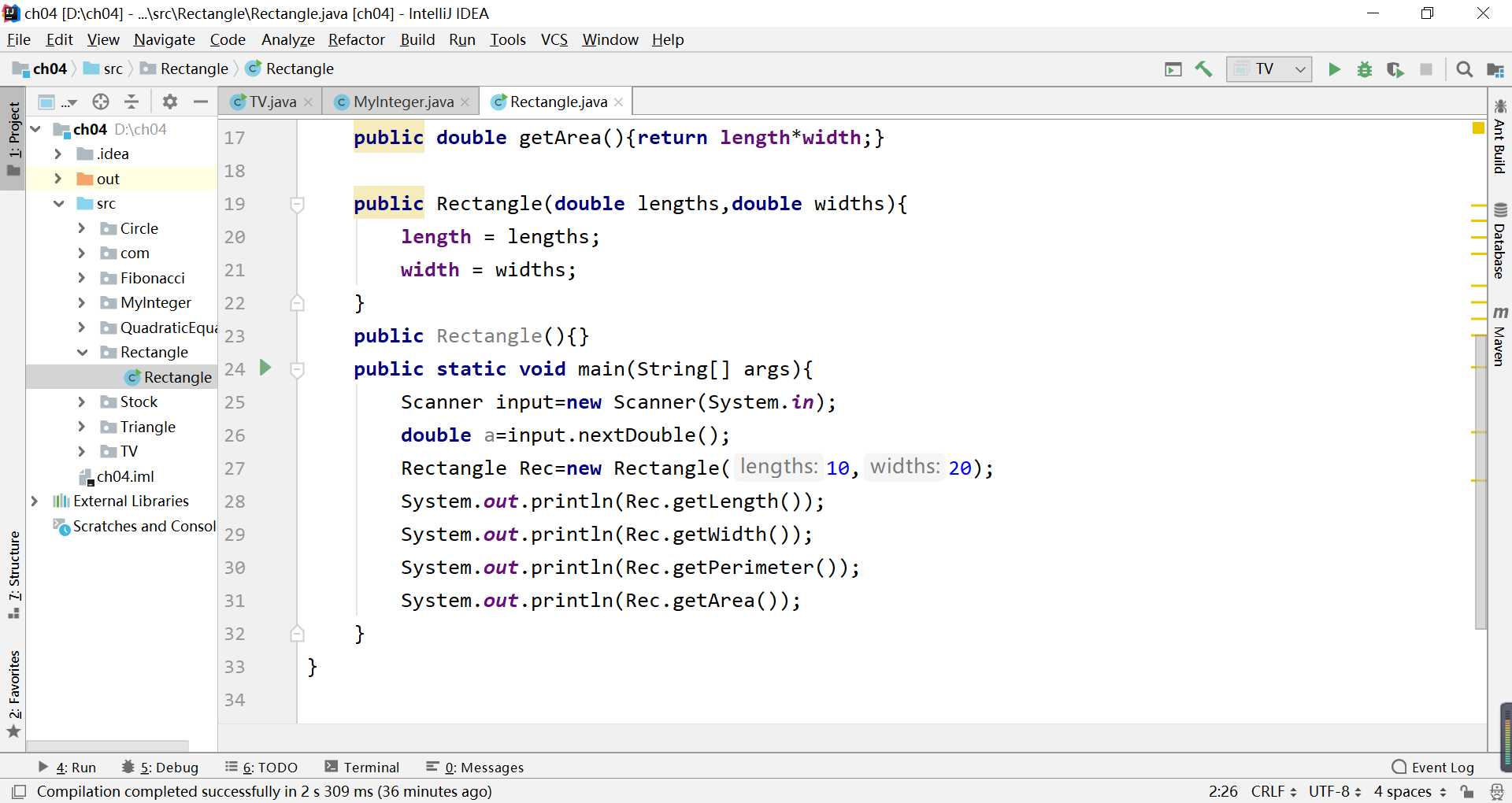Open Search Everywhere magnifier icon
This screenshot has width=1512, height=803.
click(1465, 69)
